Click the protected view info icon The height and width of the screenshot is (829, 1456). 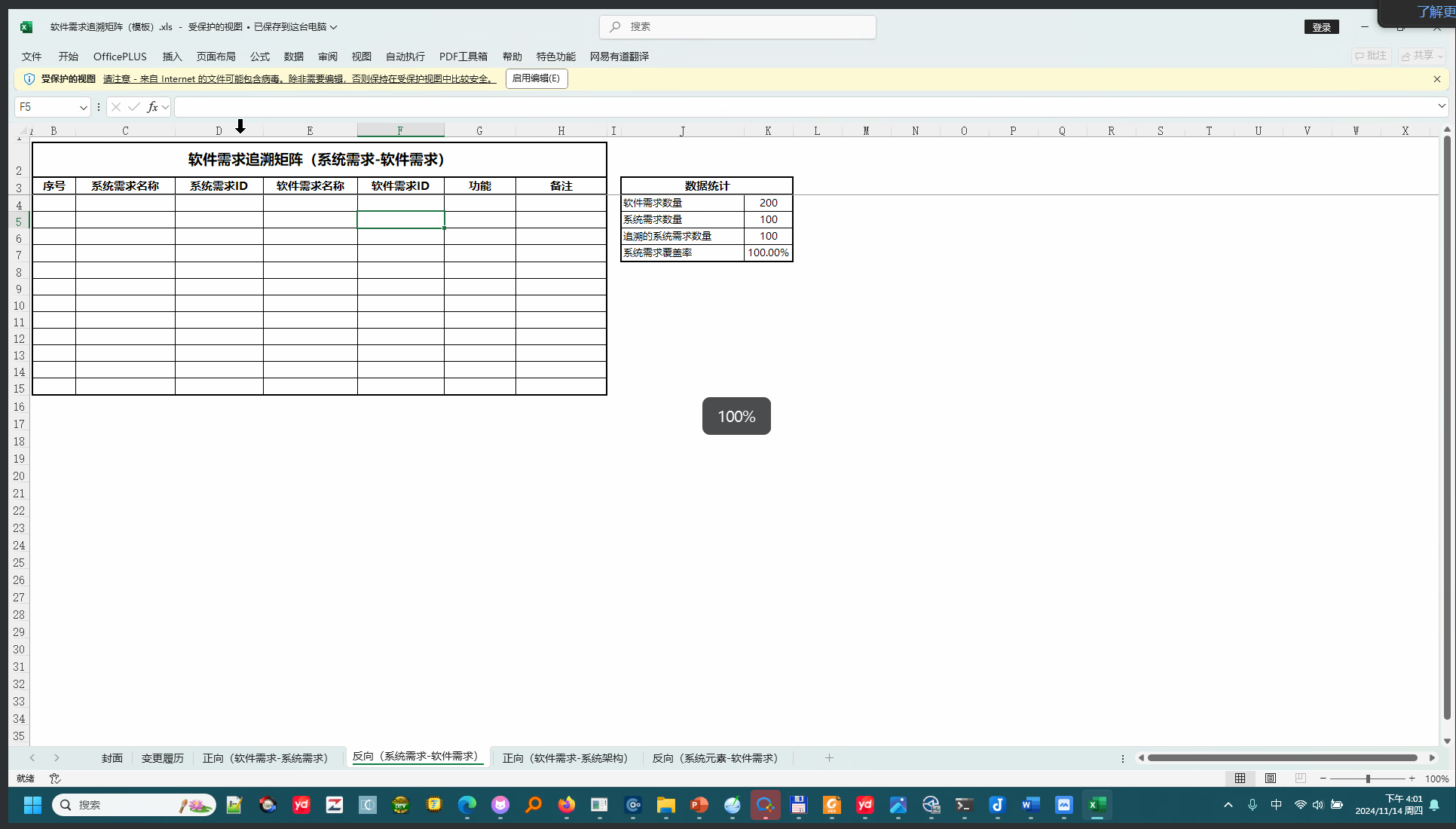[29, 78]
